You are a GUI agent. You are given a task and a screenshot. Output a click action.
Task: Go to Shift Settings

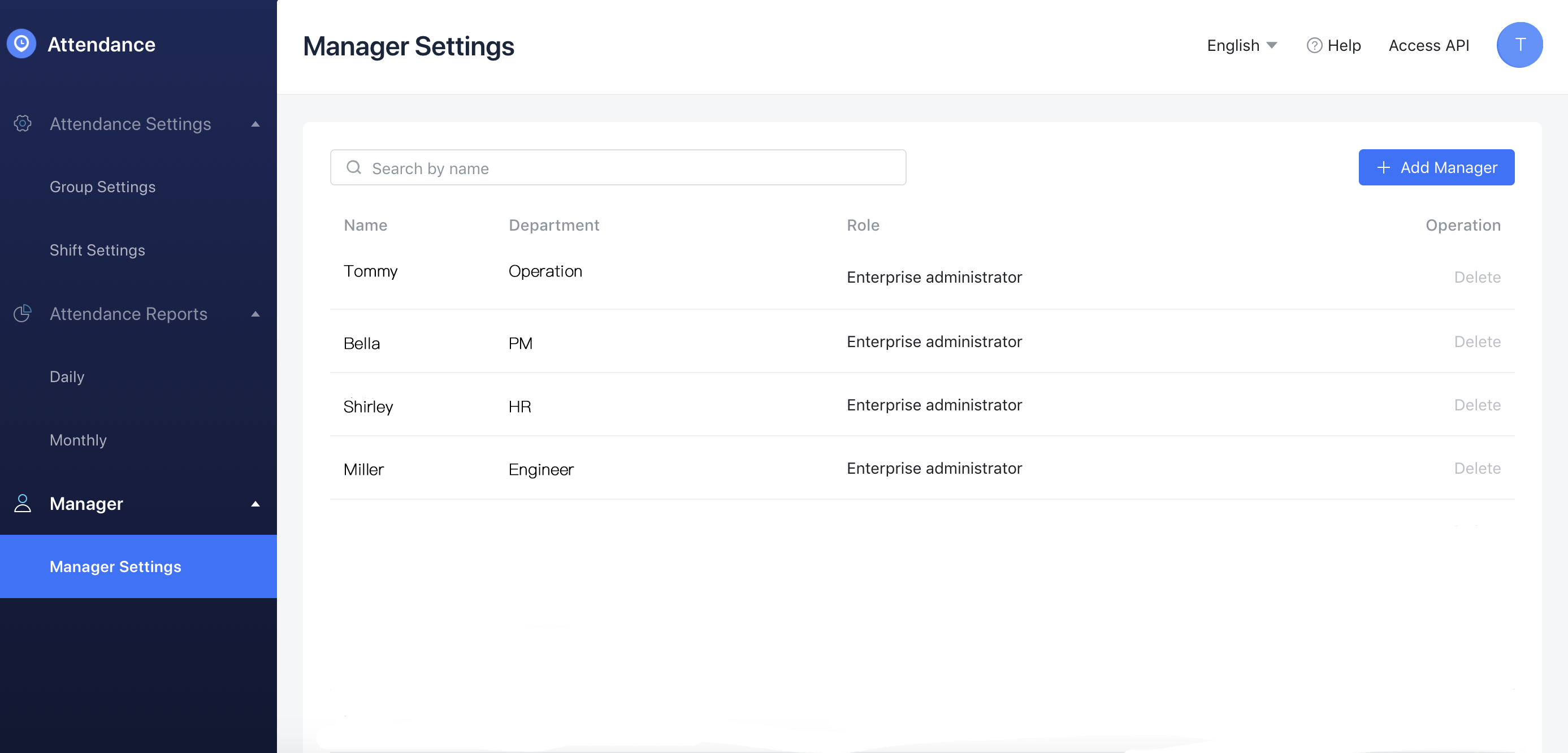pos(97,250)
